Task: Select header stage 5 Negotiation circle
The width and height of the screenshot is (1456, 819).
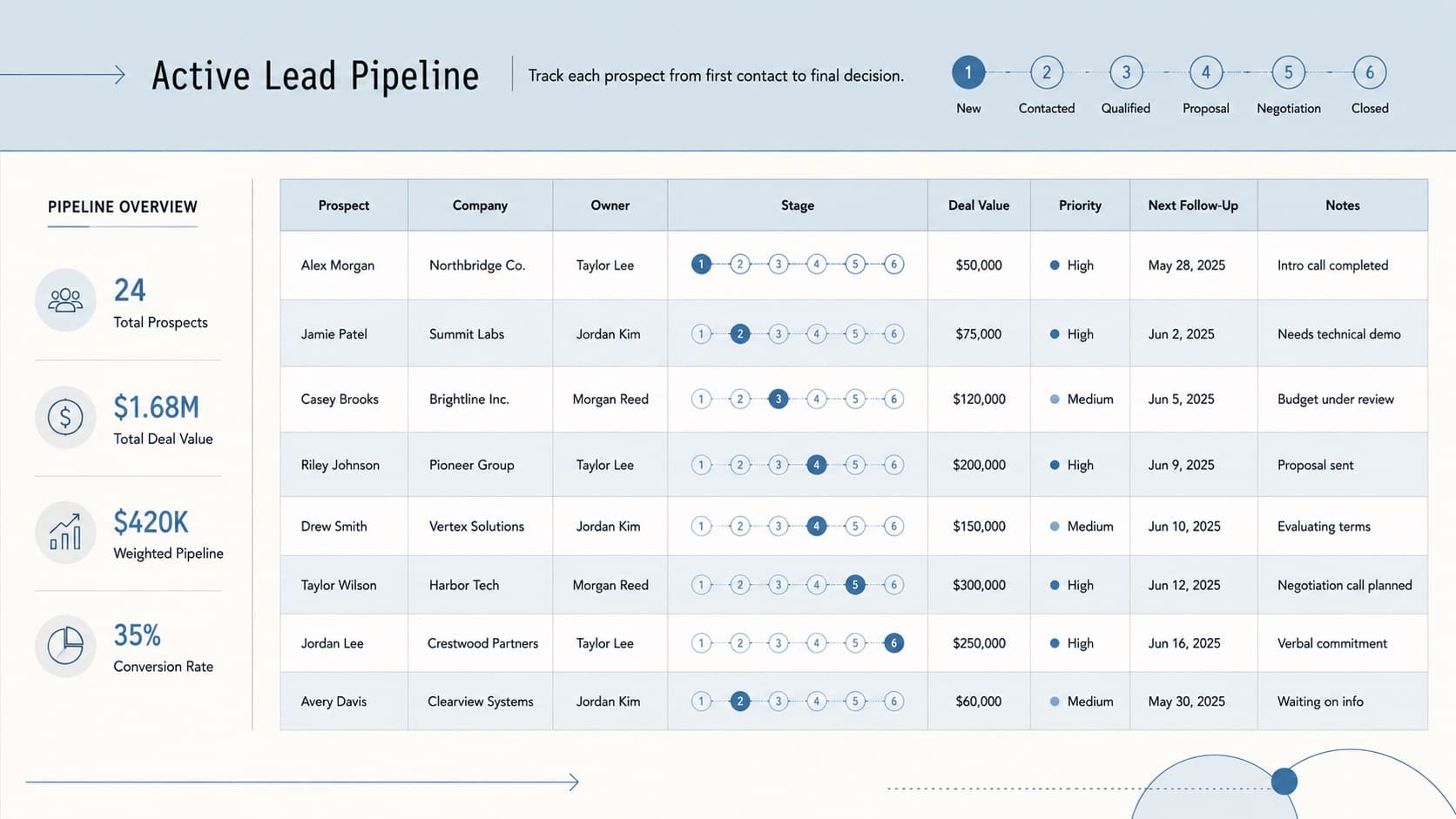Action: [x=1289, y=72]
